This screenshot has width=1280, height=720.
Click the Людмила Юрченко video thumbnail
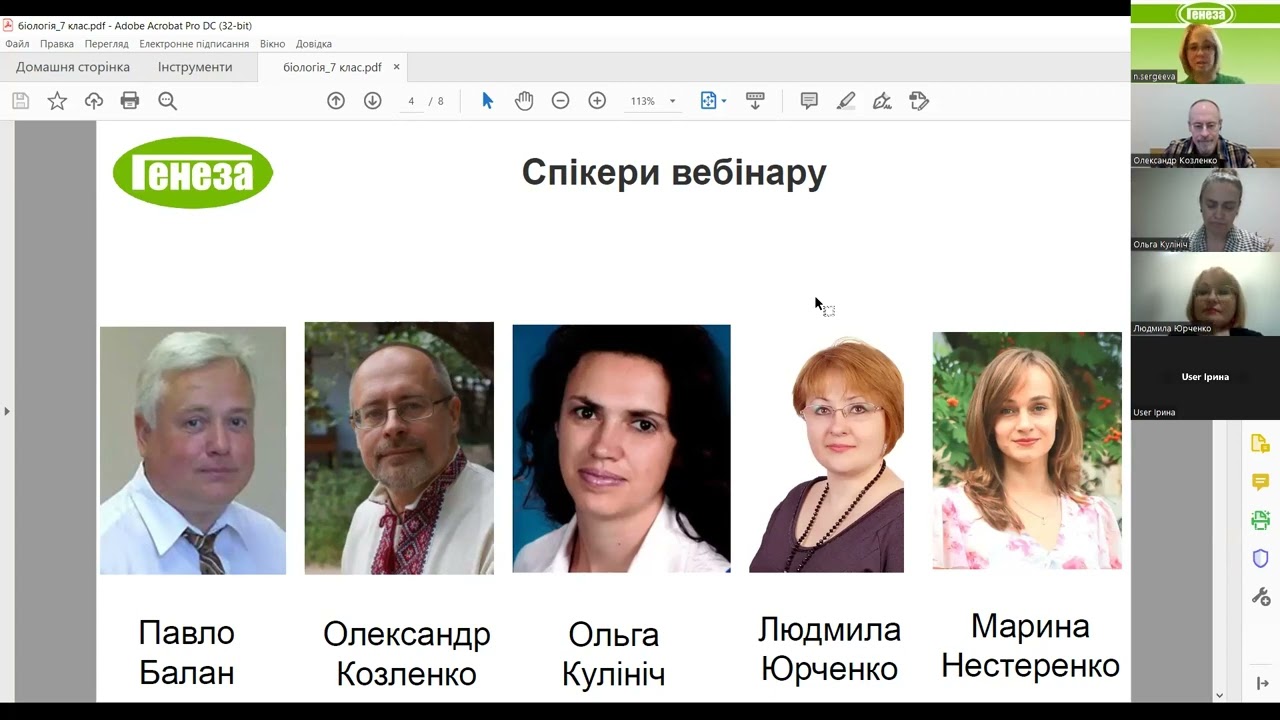pos(1205,294)
